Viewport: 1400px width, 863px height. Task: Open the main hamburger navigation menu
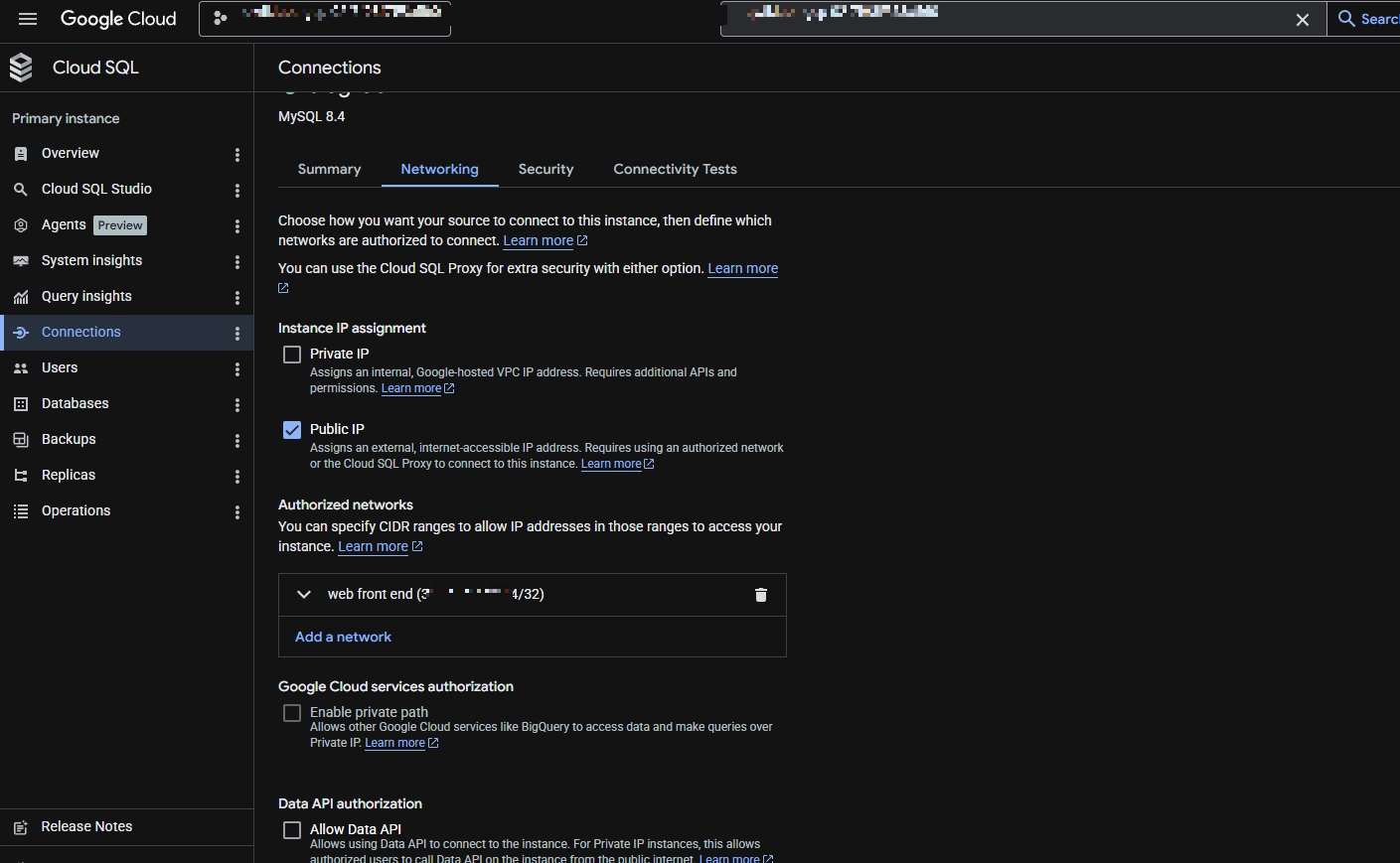(x=28, y=19)
